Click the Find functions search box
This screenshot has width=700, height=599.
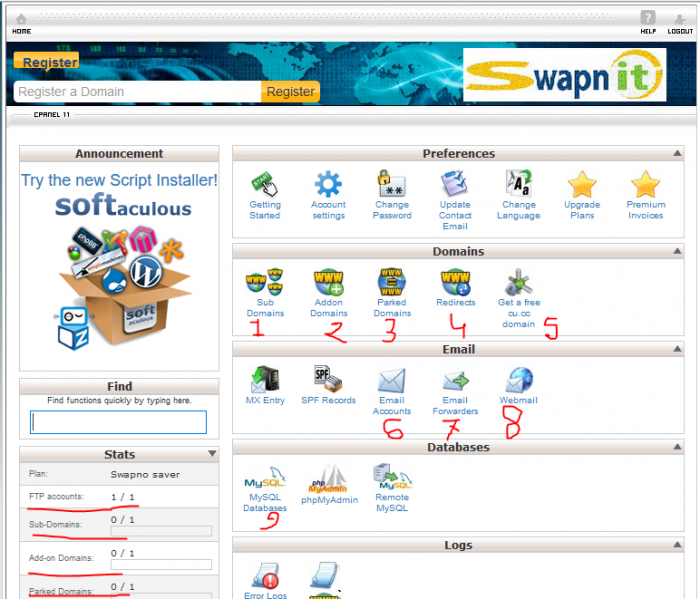point(118,422)
